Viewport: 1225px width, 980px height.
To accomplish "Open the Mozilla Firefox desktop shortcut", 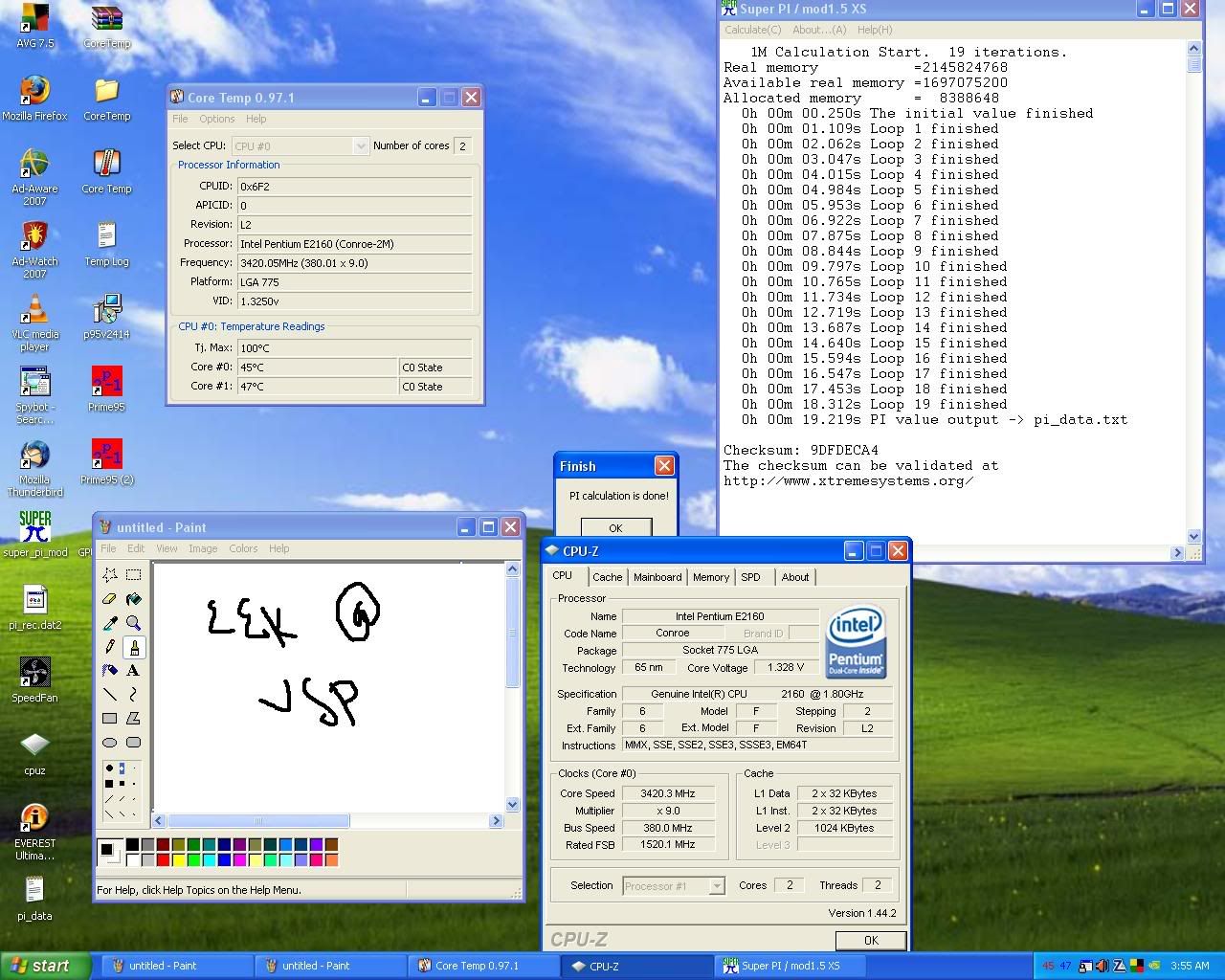I will (x=34, y=99).
